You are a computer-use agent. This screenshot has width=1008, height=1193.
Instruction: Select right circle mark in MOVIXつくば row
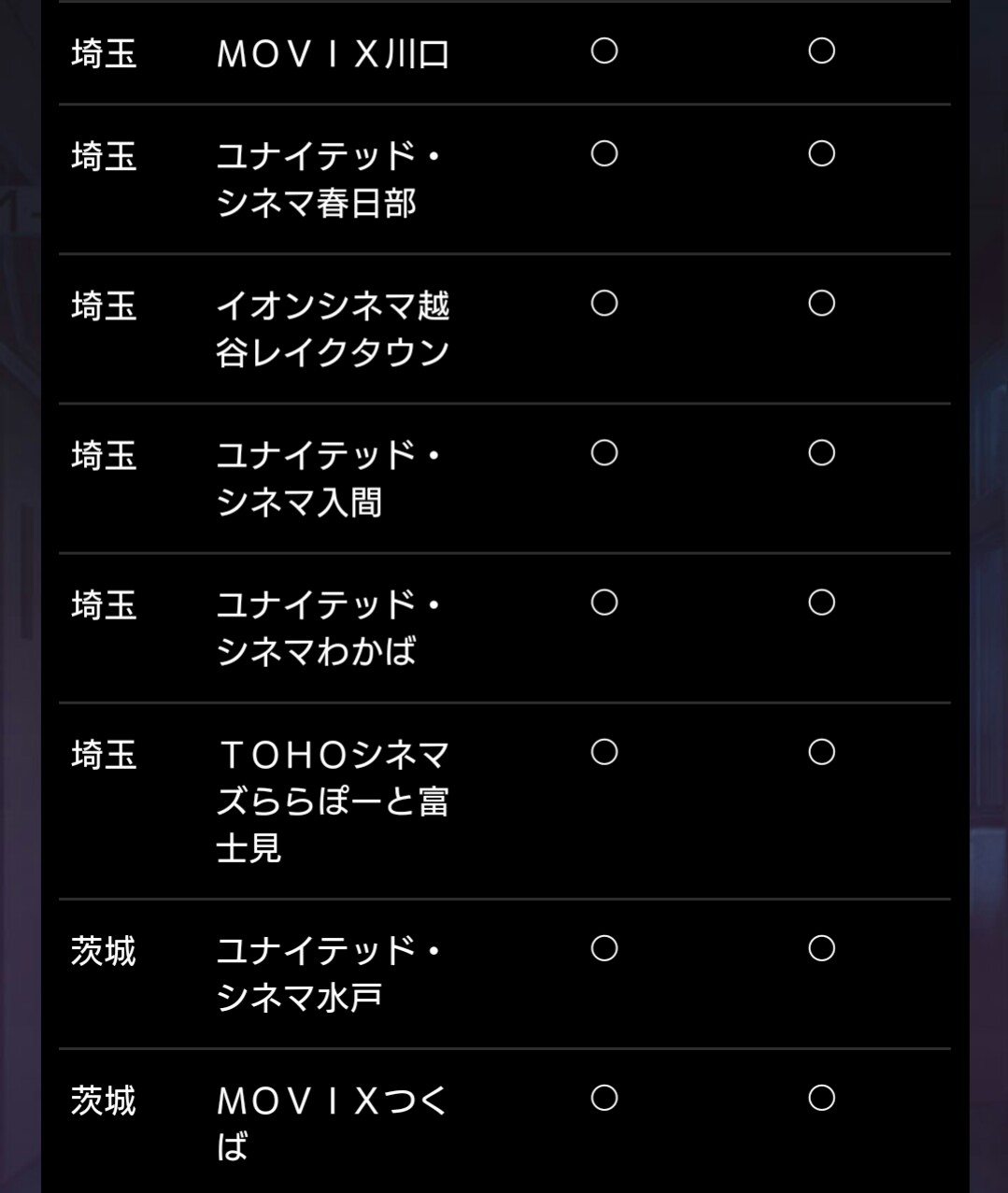tap(821, 1098)
